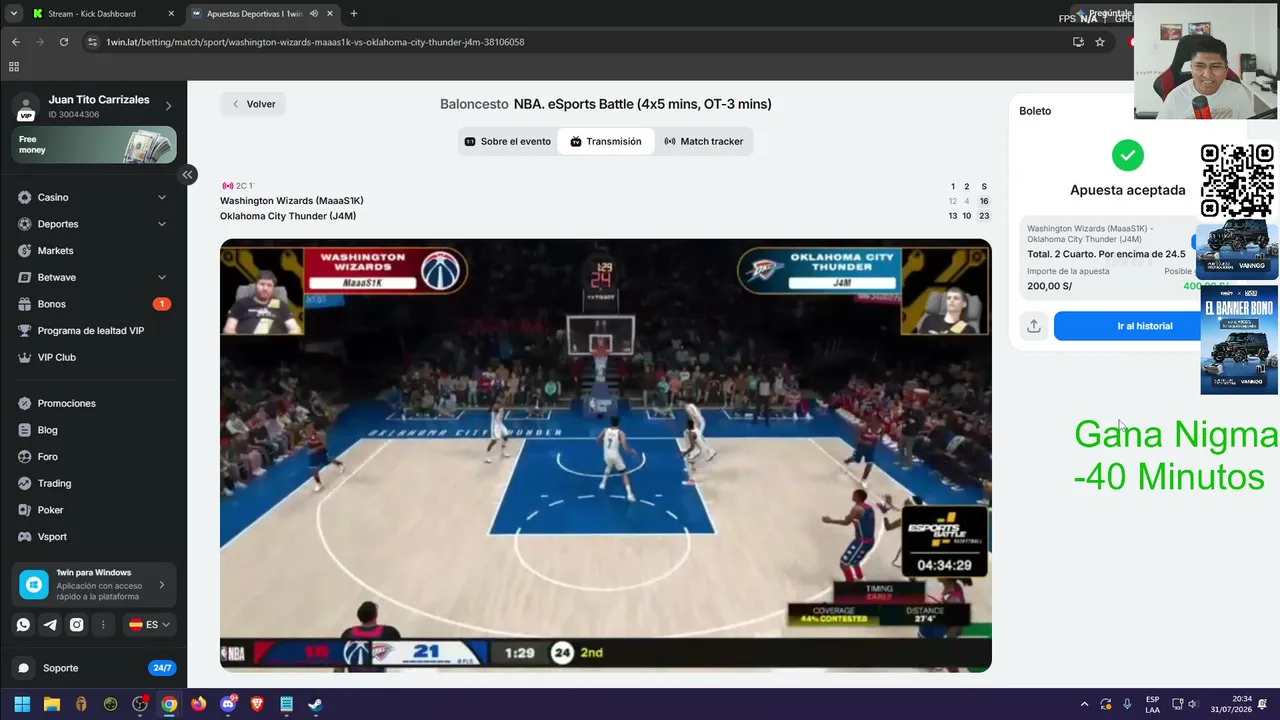1280x720 pixels.
Task: Expand the Betwave submenu
Action: pos(162,277)
